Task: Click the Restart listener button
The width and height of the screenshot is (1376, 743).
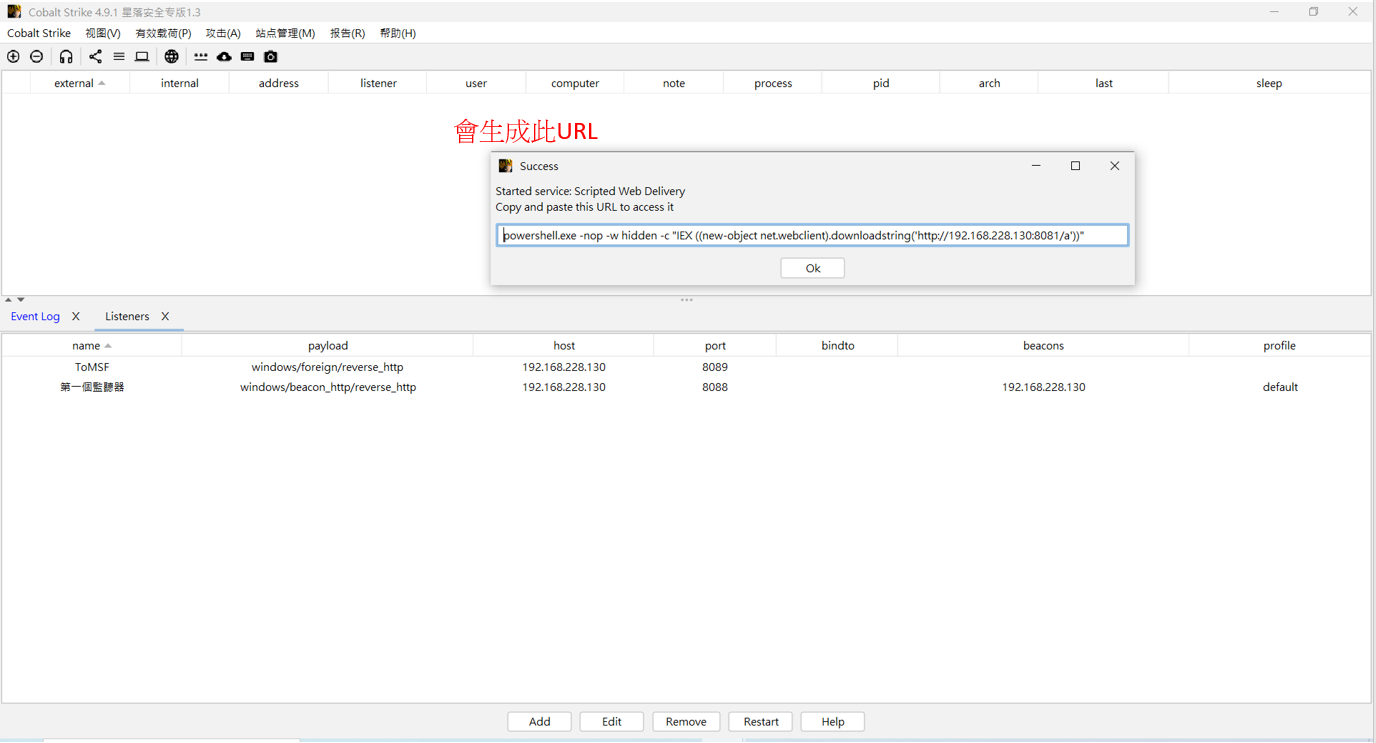Action: point(761,722)
